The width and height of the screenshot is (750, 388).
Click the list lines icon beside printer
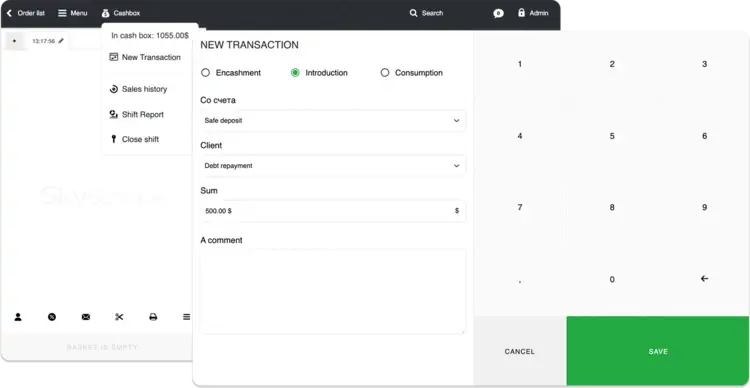click(x=187, y=317)
